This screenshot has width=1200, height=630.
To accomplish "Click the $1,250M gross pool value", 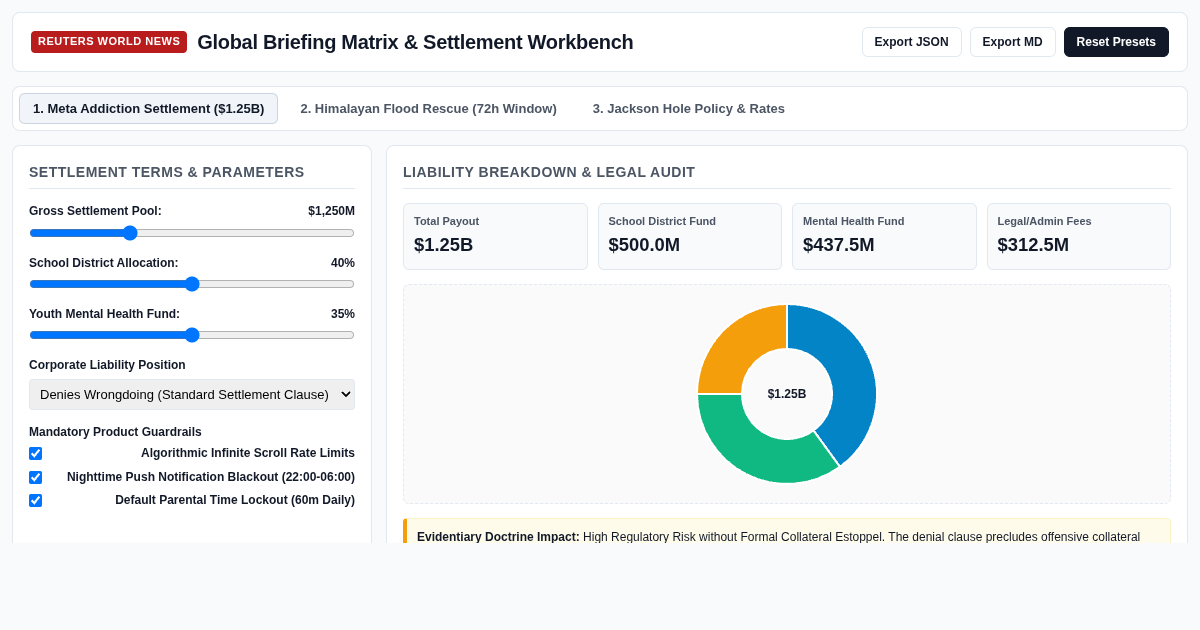I will coord(331,211).
